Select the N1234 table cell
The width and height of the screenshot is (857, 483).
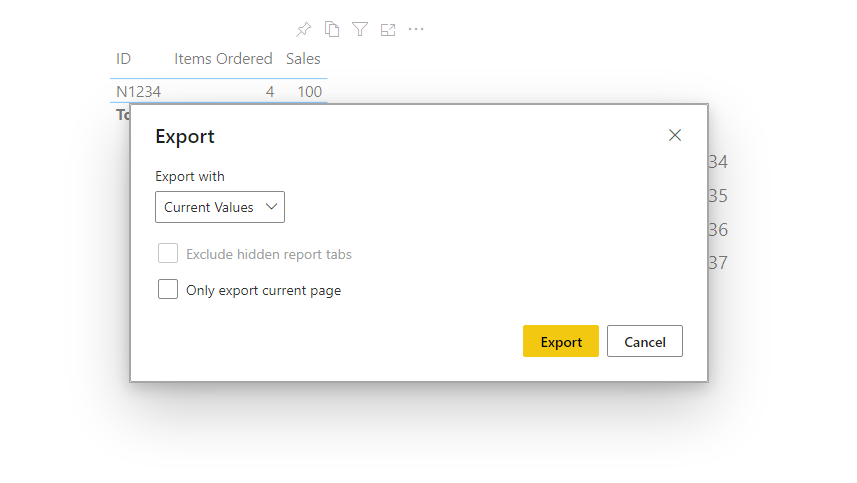[138, 92]
